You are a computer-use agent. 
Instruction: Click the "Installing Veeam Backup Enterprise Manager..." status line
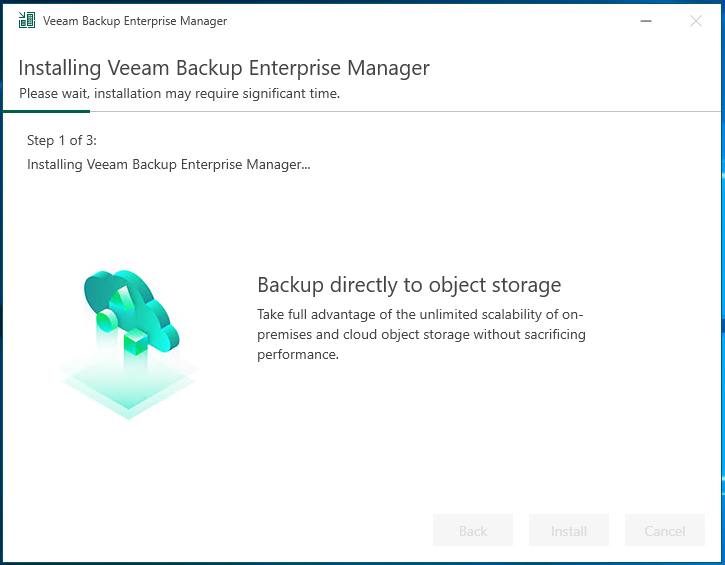[168, 164]
